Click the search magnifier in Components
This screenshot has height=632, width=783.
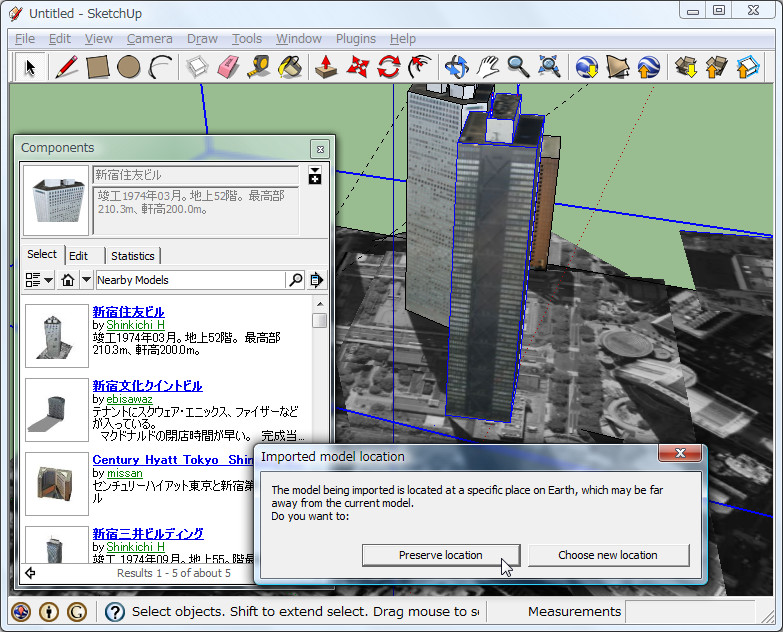296,280
